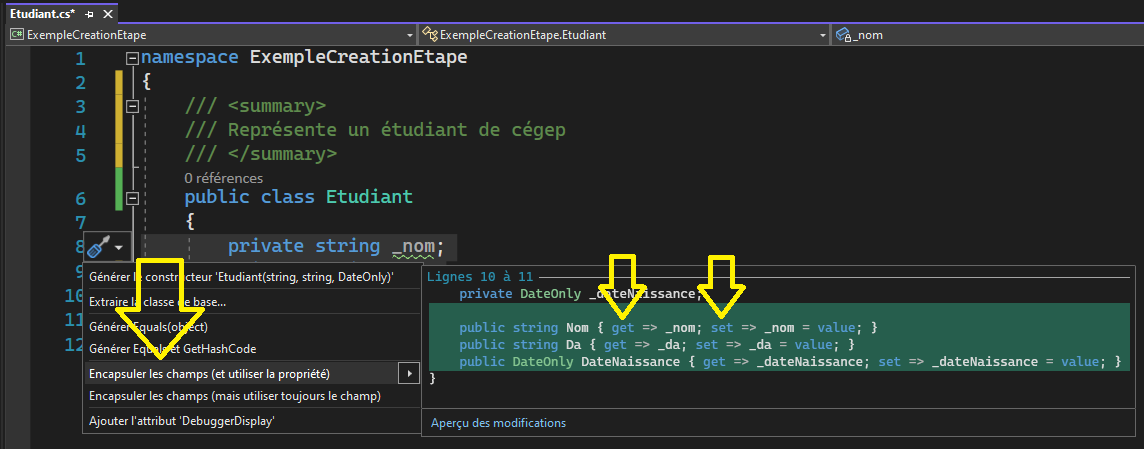
Task: Open the Aperçu des modifications link
Action: pos(498,423)
